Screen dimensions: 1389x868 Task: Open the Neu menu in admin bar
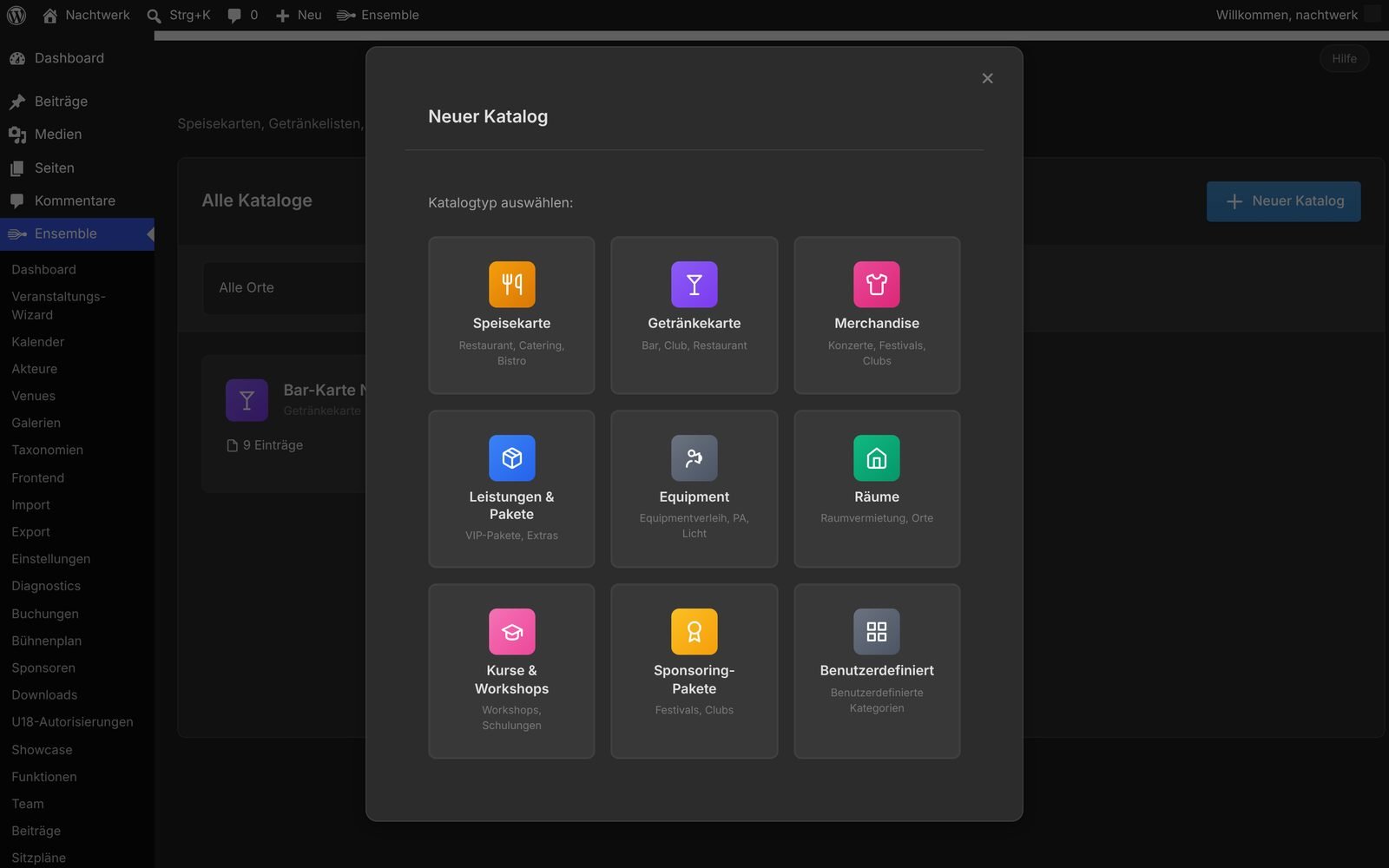tap(298, 15)
